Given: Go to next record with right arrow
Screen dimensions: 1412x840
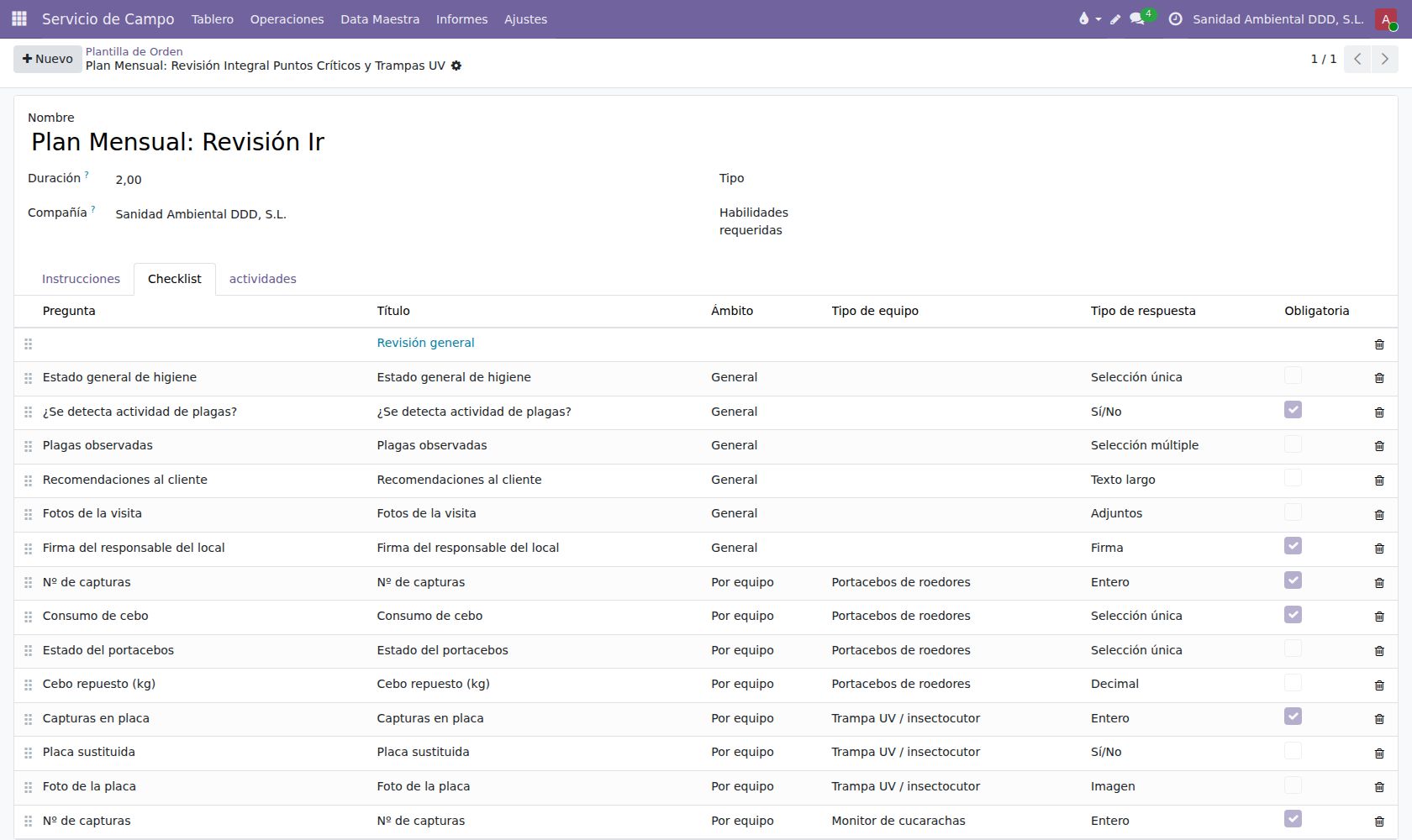Looking at the screenshot, I should click(1384, 59).
